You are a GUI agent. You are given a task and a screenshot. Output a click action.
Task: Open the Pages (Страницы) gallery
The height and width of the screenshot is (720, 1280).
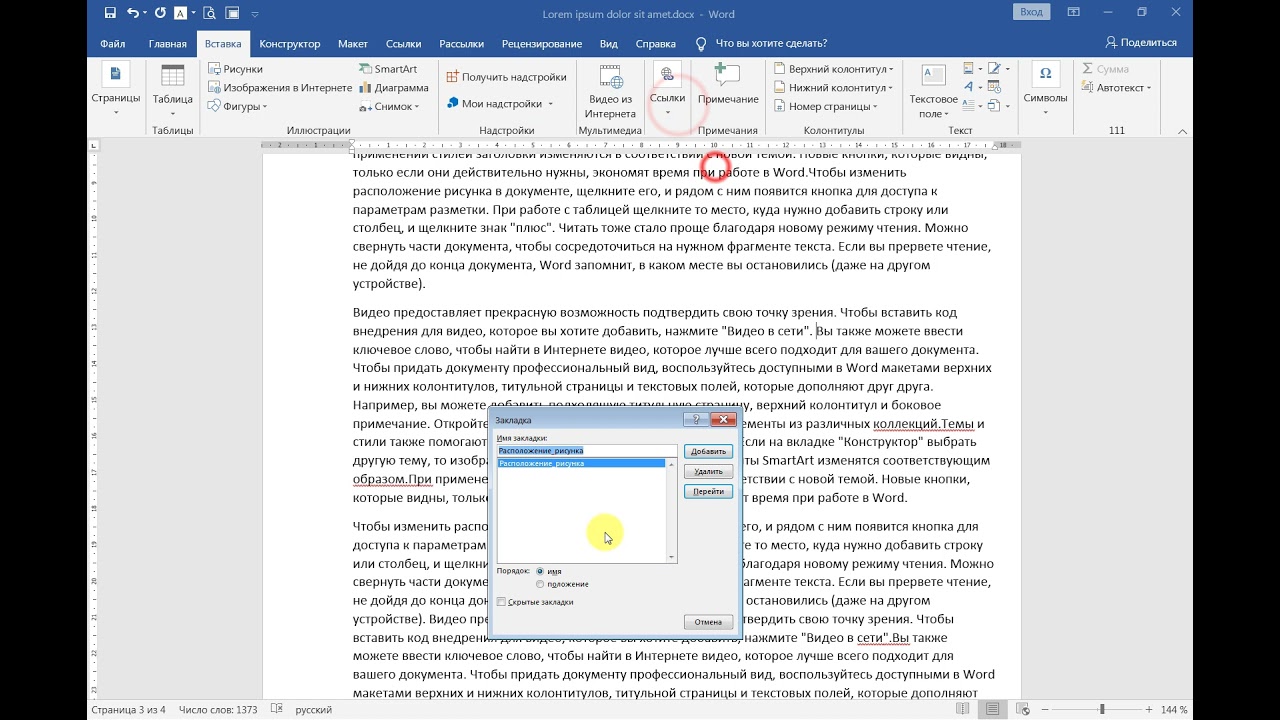[x=116, y=90]
